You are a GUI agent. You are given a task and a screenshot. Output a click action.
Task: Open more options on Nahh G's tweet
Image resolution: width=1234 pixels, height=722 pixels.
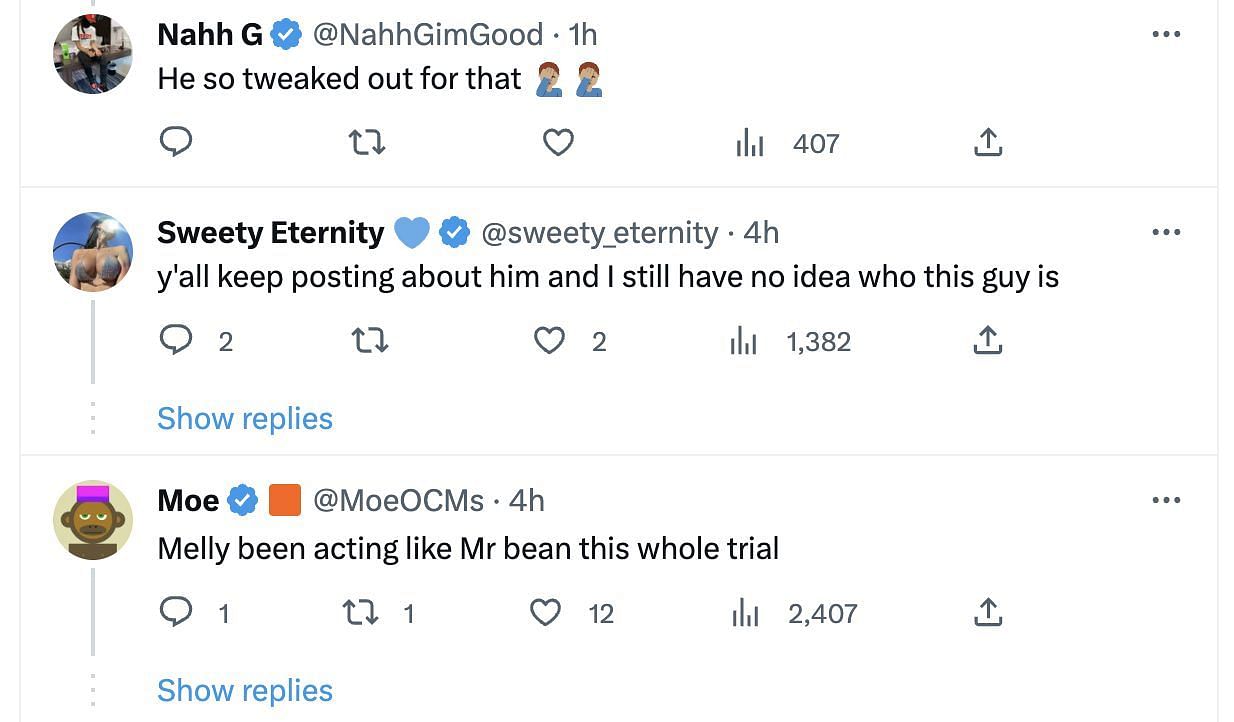coord(1166,34)
